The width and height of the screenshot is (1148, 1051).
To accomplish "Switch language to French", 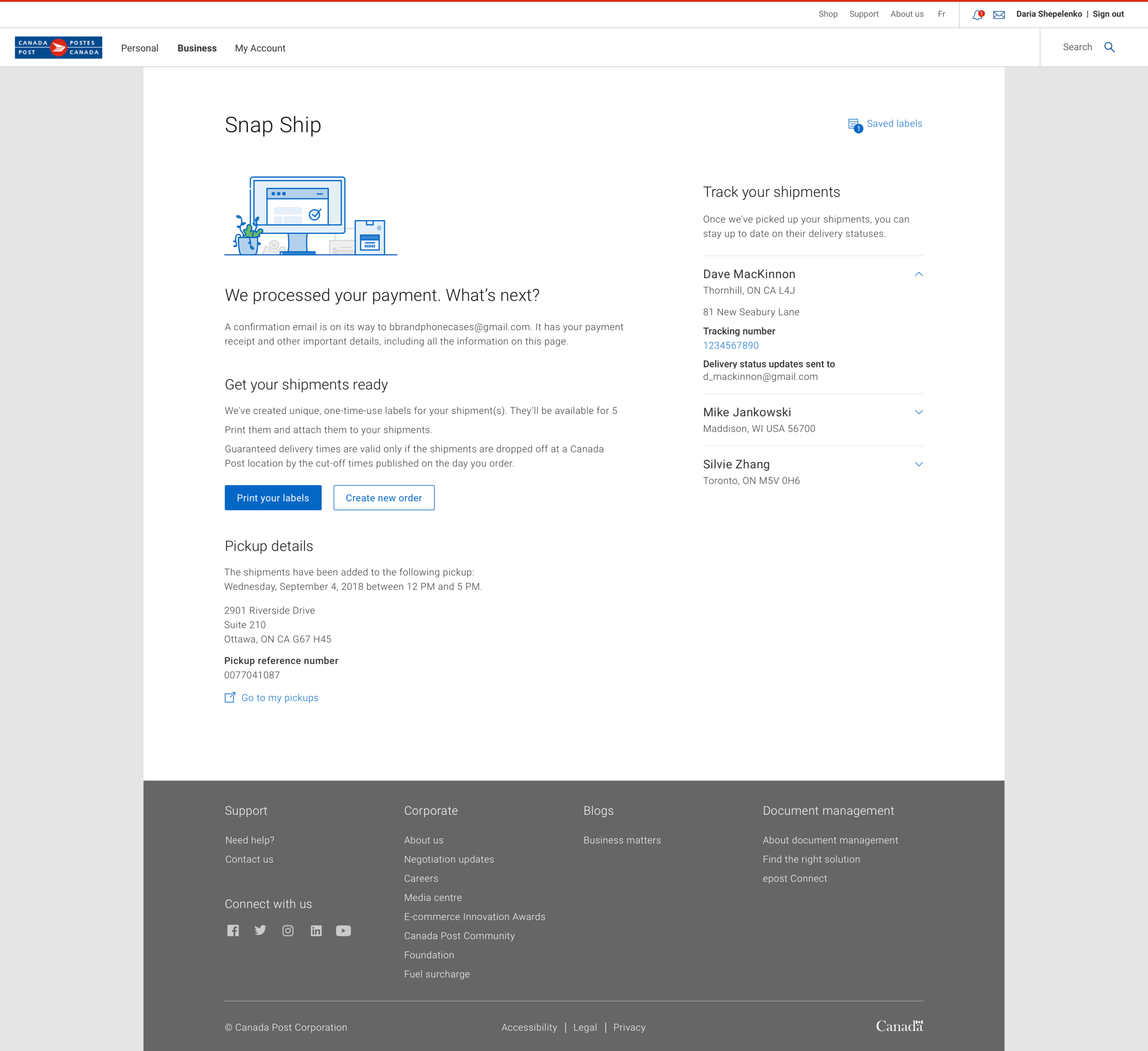I will (941, 14).
